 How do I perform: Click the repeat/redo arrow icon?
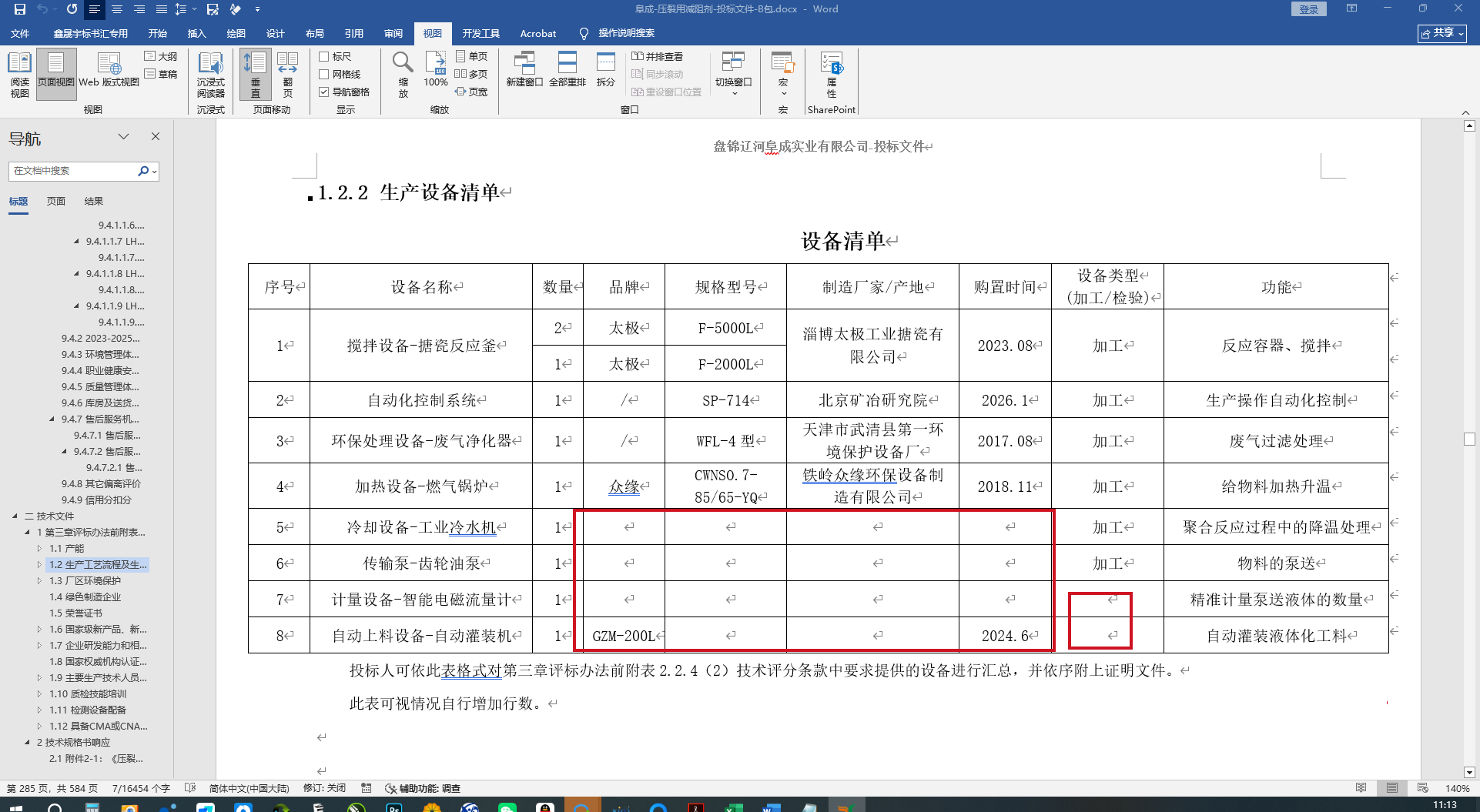coord(72,9)
